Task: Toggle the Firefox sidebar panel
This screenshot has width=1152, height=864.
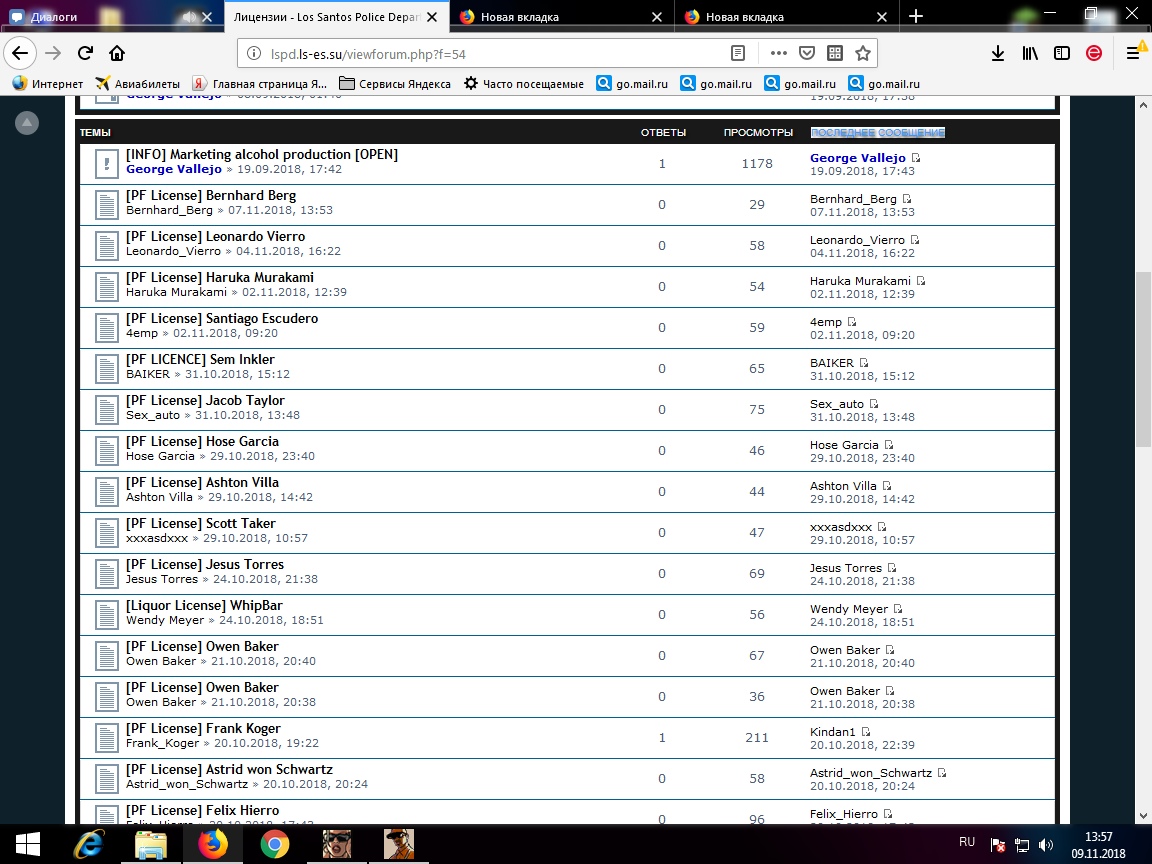Action: pos(1061,53)
